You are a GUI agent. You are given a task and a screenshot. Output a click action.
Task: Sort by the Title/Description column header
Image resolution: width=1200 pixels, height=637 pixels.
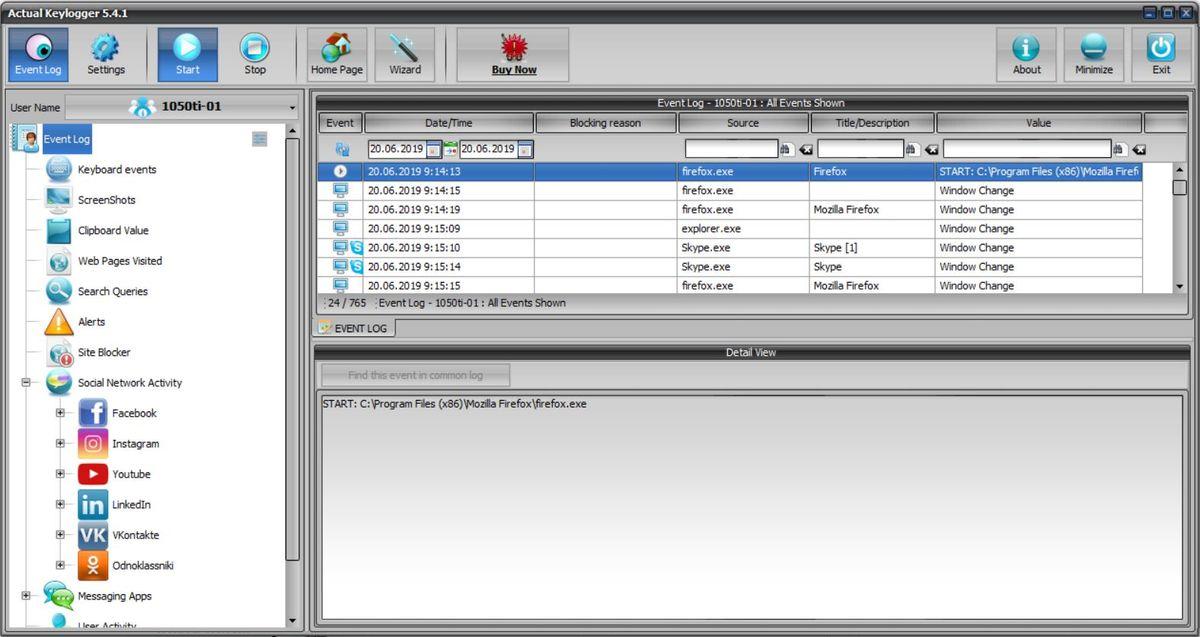click(872, 123)
